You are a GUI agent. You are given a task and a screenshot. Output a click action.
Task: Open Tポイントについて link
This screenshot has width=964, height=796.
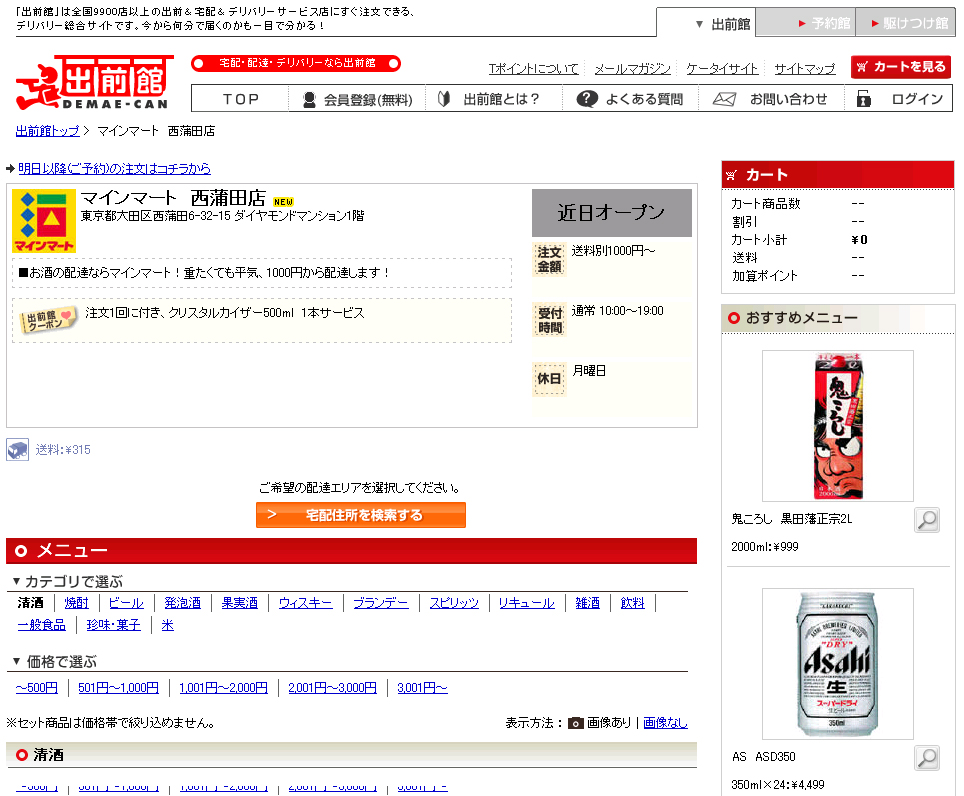[534, 68]
